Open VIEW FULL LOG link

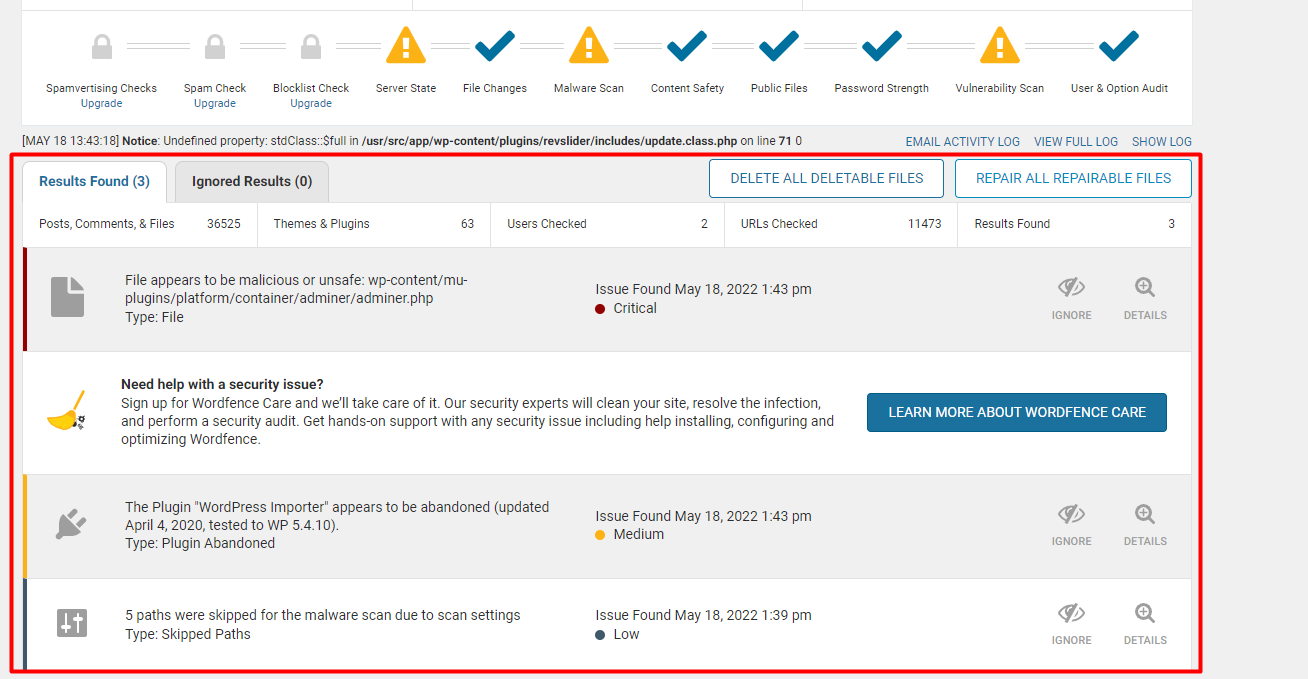pyautogui.click(x=1075, y=141)
